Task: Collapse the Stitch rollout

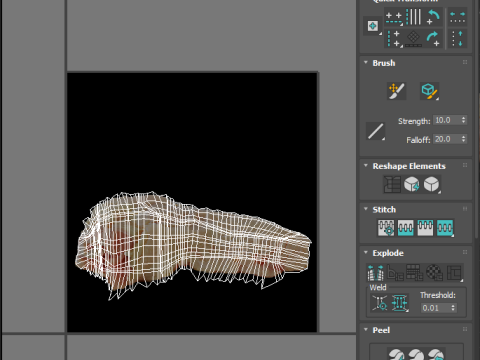Action: (366, 209)
